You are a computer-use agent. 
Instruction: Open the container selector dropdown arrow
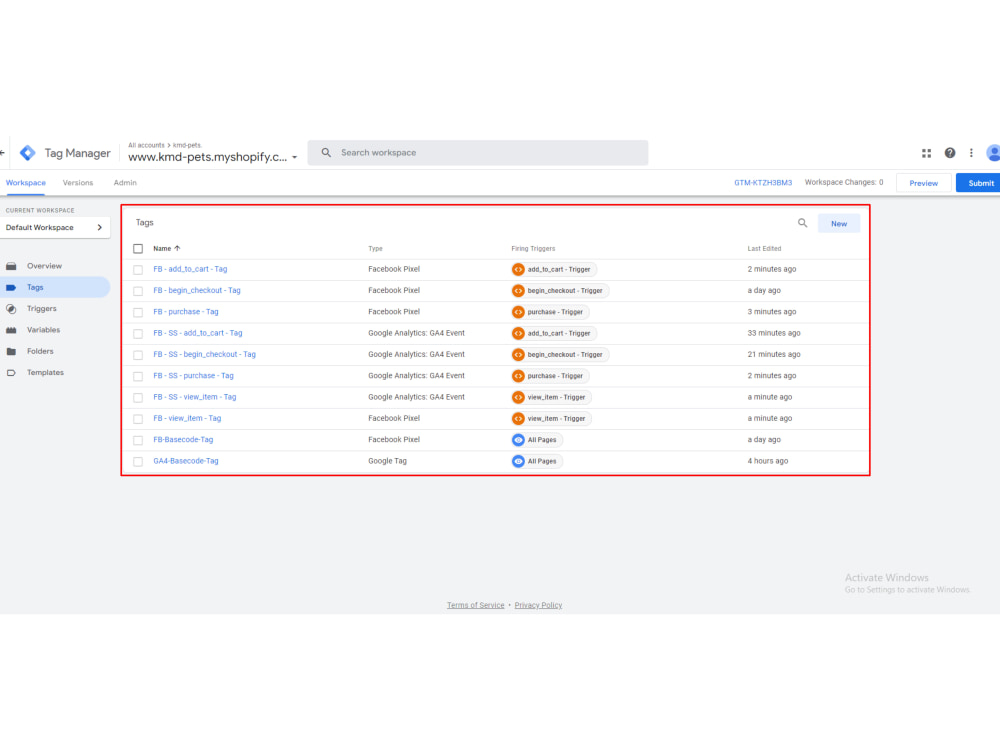click(295, 158)
